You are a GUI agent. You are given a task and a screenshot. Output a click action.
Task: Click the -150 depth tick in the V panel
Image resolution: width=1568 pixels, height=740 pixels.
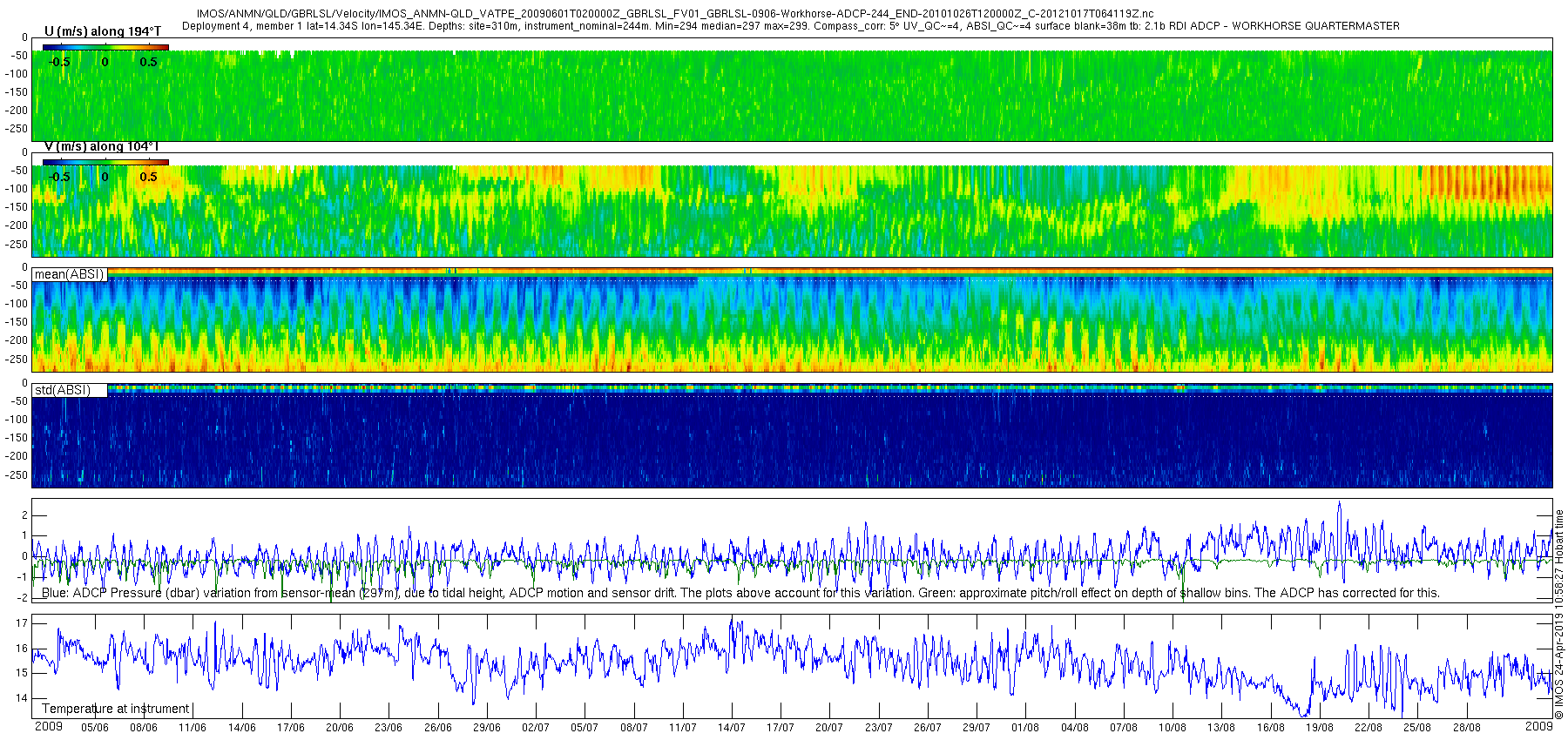point(17,207)
